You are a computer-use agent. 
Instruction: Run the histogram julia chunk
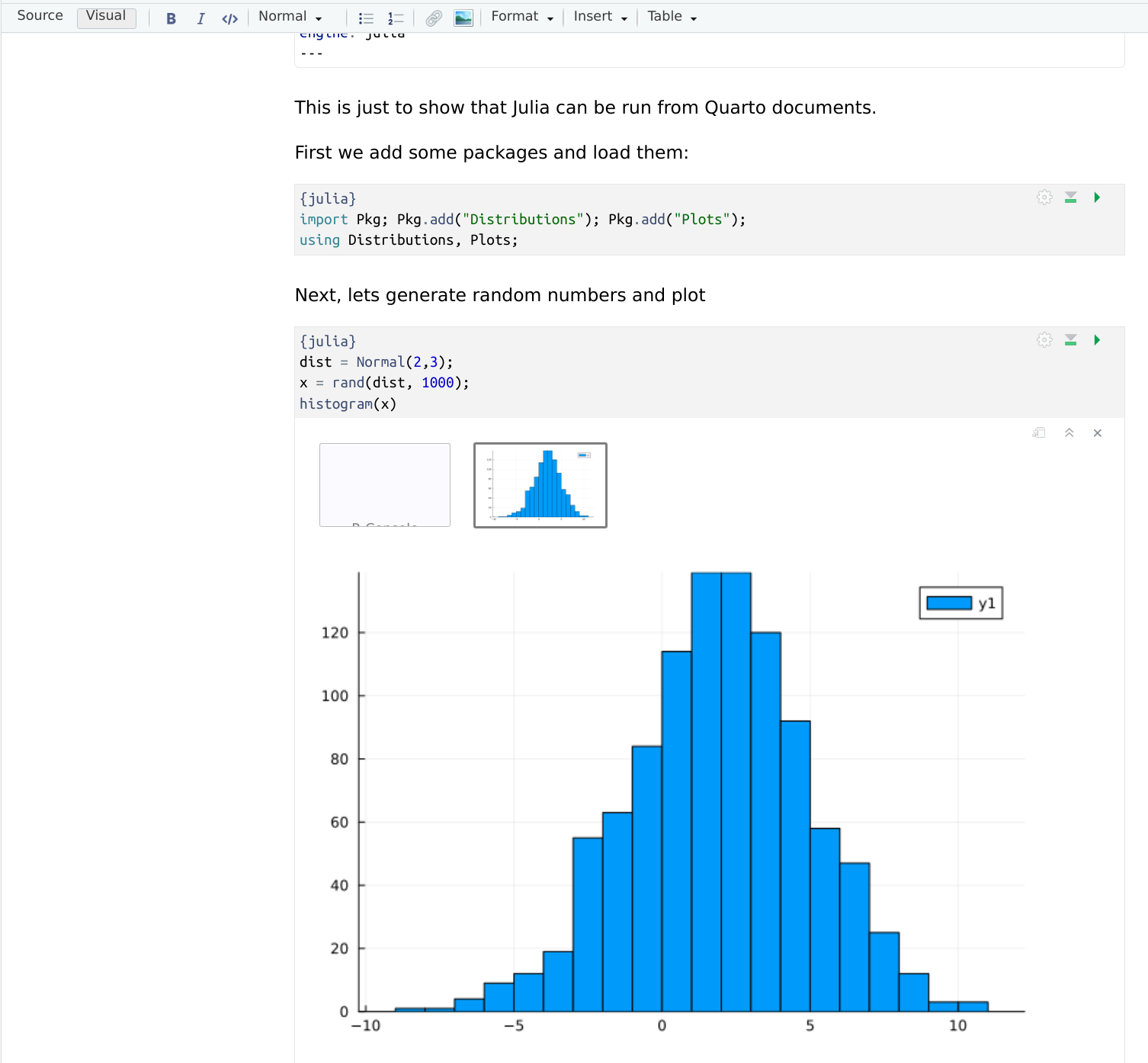coord(1097,340)
